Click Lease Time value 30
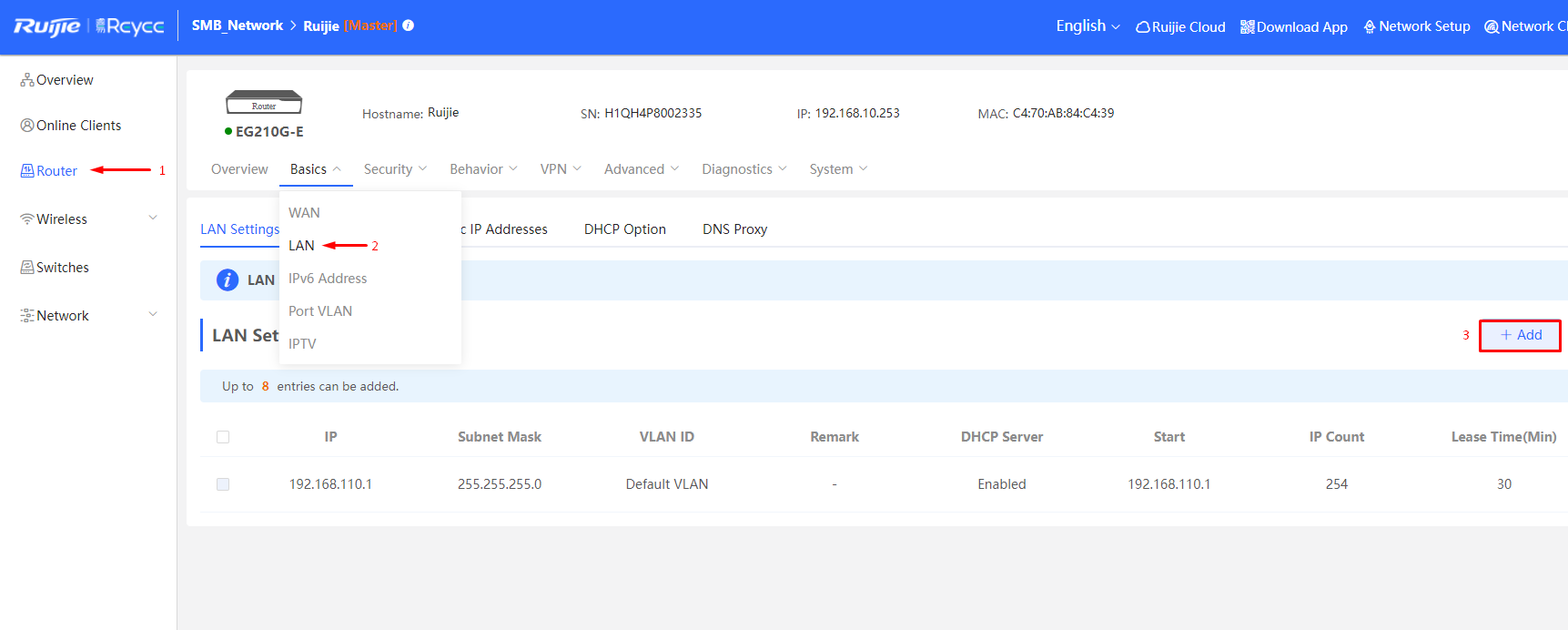 (1504, 484)
